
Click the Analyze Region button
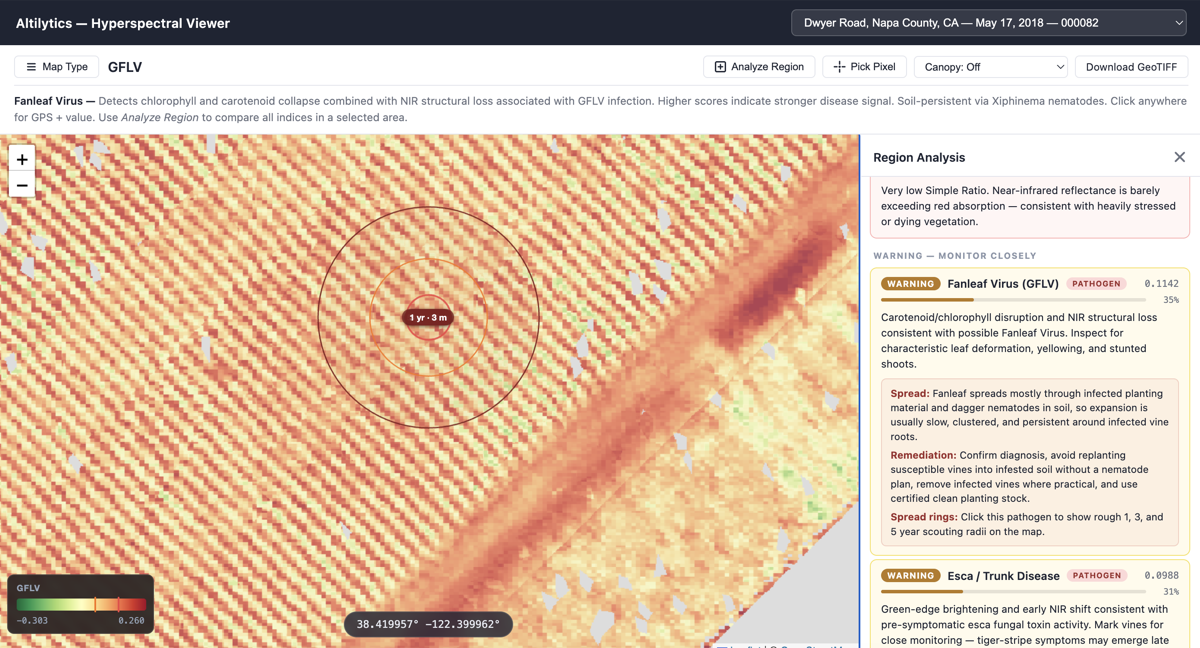(x=759, y=67)
